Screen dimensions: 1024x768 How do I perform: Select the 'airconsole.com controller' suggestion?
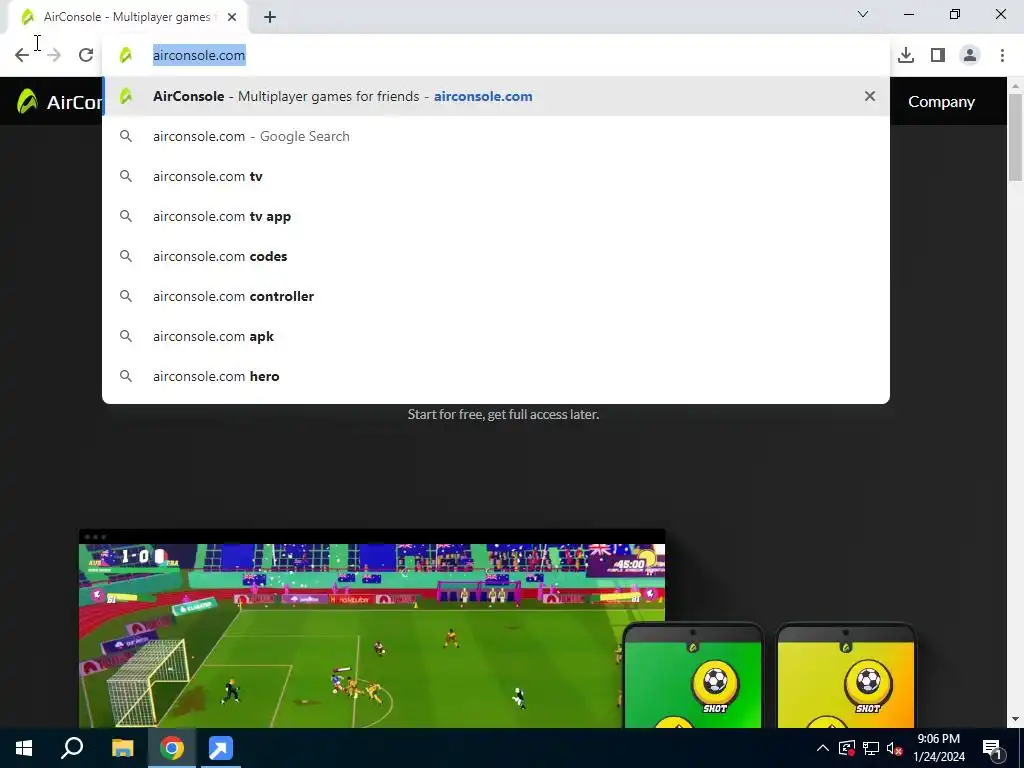(x=496, y=296)
